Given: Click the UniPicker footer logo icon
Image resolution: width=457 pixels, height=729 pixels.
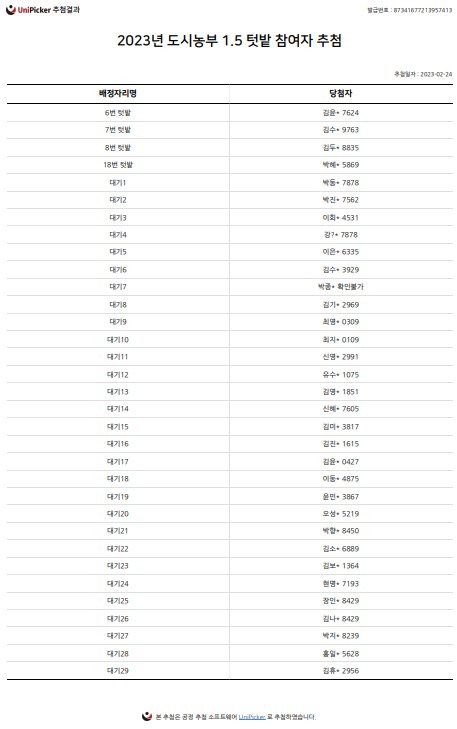Looking at the screenshot, I should pos(147,716).
